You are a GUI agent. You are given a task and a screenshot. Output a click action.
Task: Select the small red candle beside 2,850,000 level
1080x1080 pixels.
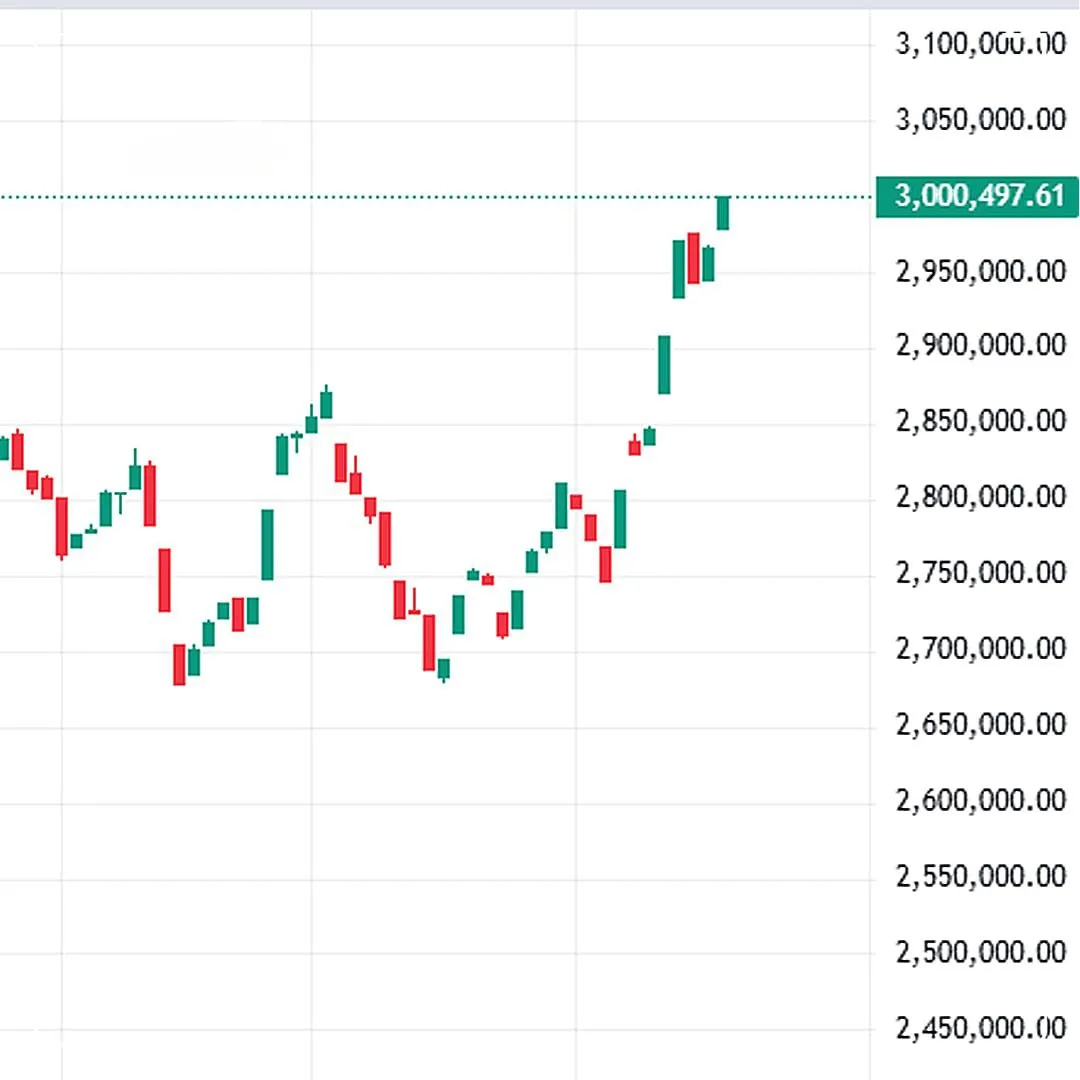pos(634,446)
